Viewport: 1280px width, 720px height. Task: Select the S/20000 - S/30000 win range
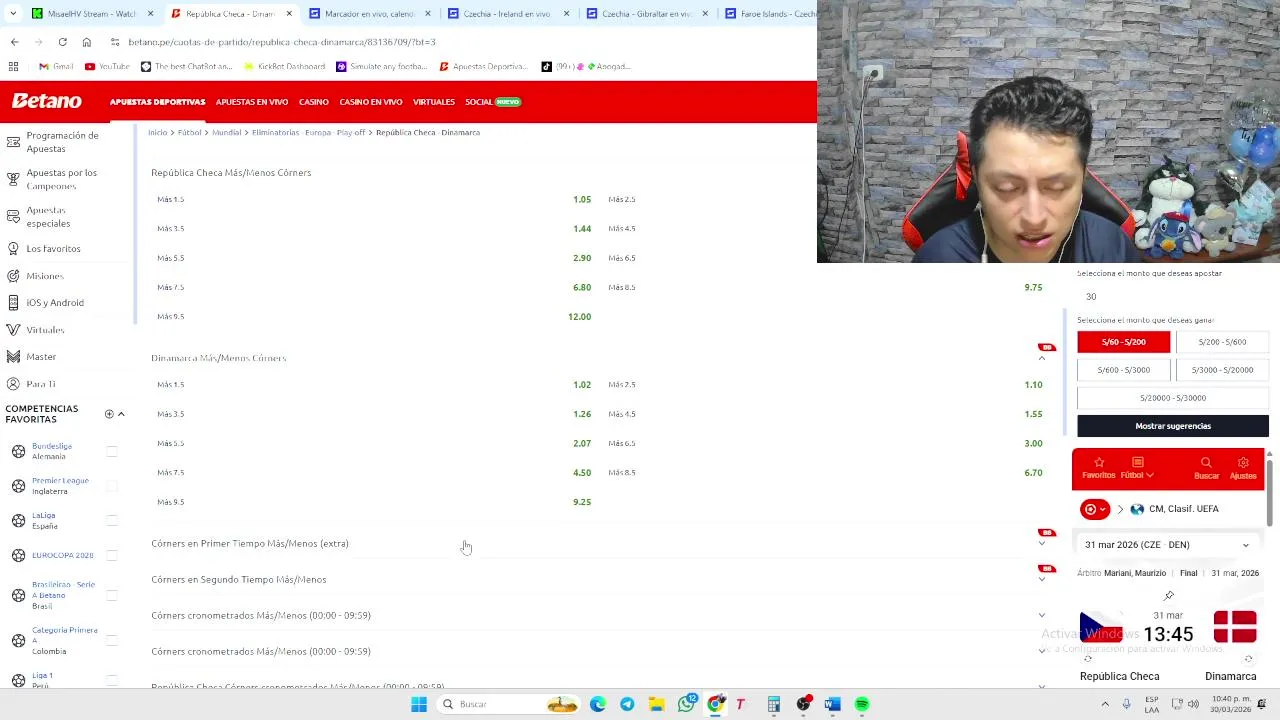[x=1173, y=398]
